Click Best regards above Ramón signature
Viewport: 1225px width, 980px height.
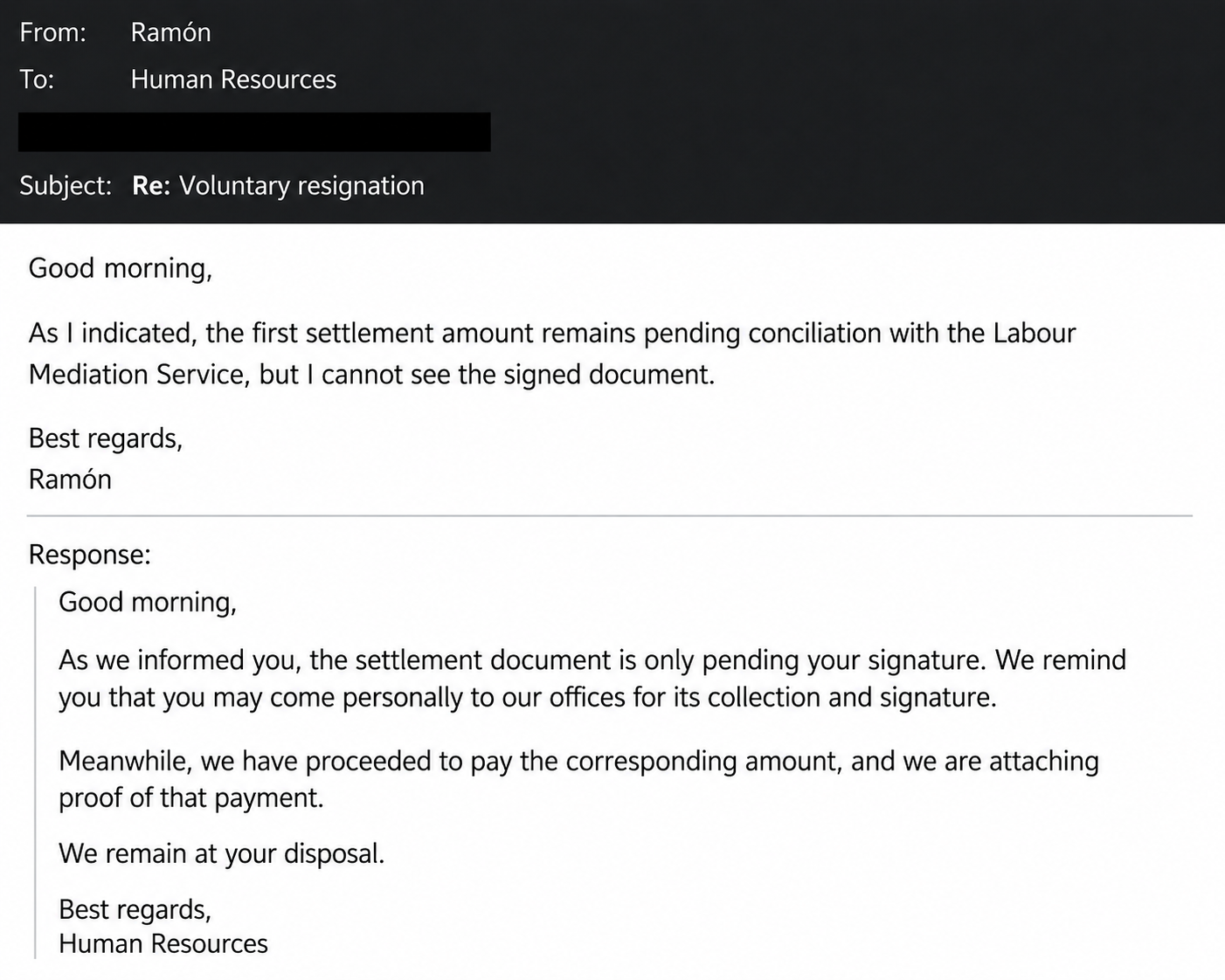[x=106, y=438]
